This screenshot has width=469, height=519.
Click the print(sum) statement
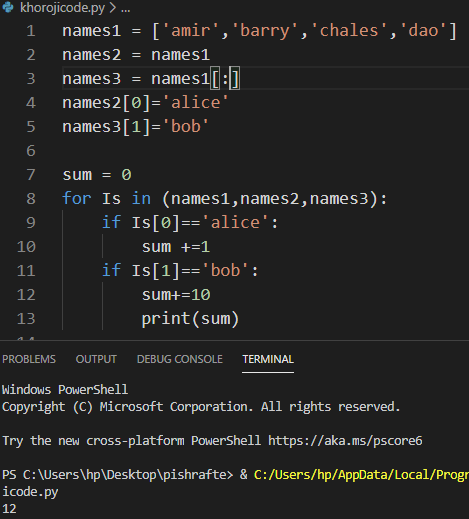(190, 319)
